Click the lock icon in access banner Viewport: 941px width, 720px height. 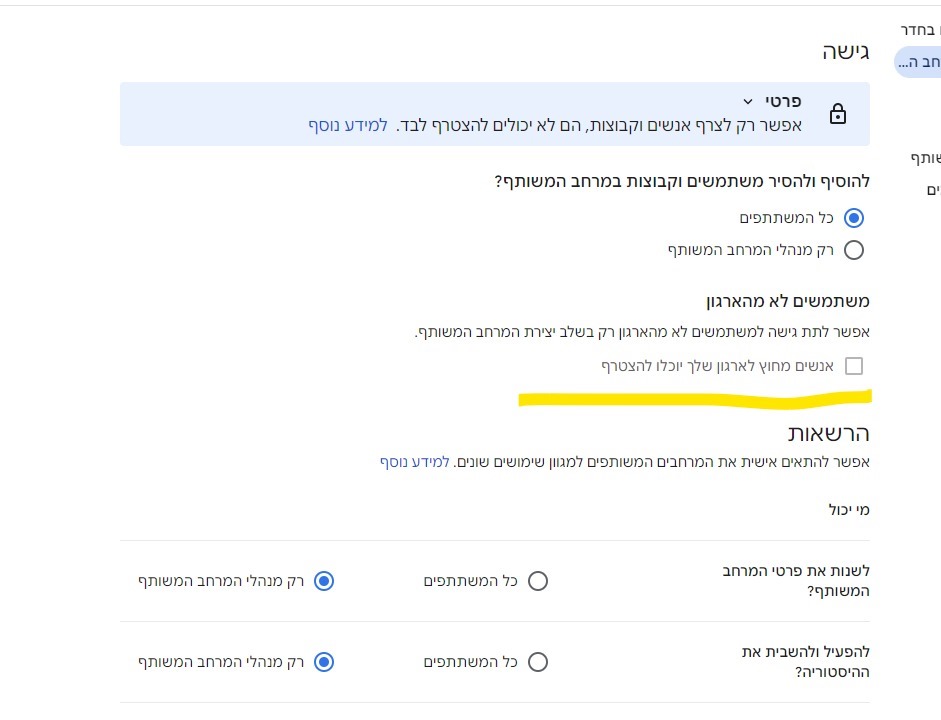tap(838, 114)
